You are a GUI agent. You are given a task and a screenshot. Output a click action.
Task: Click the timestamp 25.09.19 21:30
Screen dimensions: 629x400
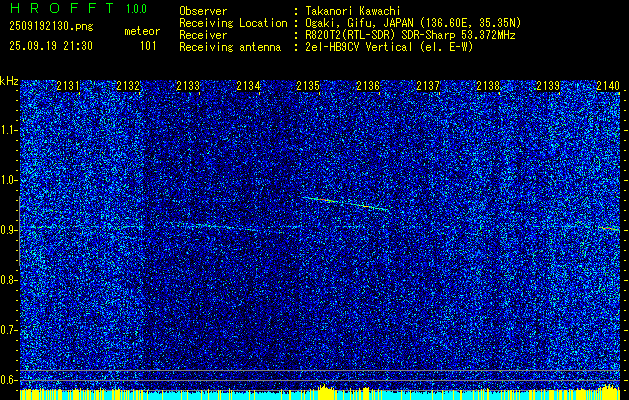pos(51,46)
